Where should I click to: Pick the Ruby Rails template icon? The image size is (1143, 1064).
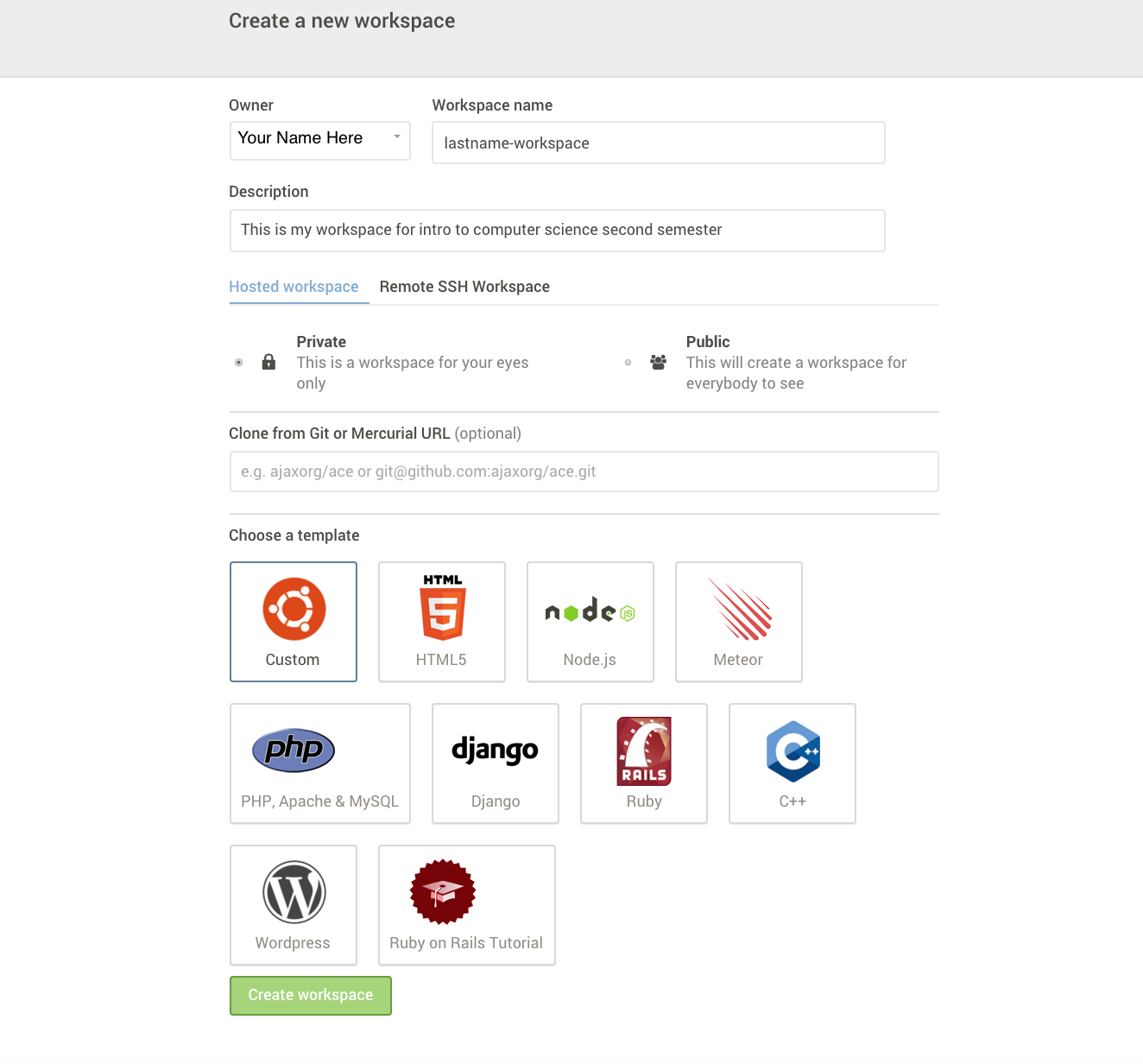tap(644, 750)
